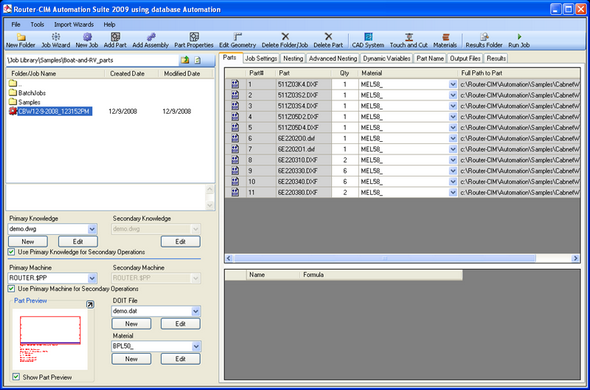Uncheck Show Part Preview

coord(16,377)
